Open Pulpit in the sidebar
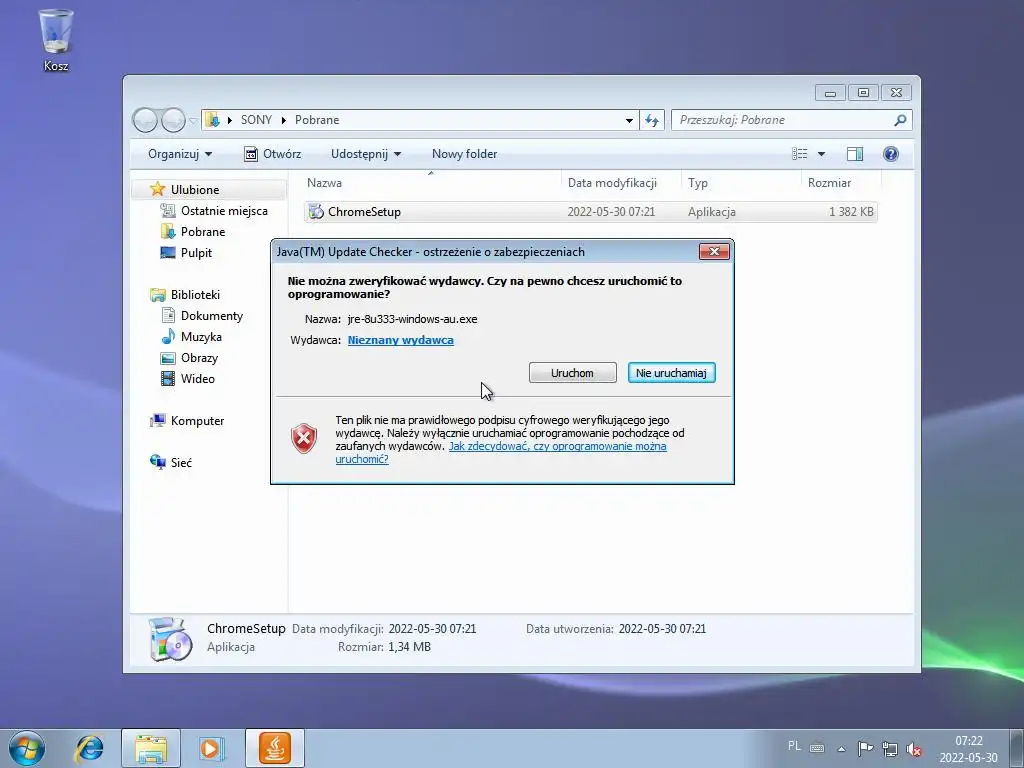The image size is (1024, 768). coord(196,253)
